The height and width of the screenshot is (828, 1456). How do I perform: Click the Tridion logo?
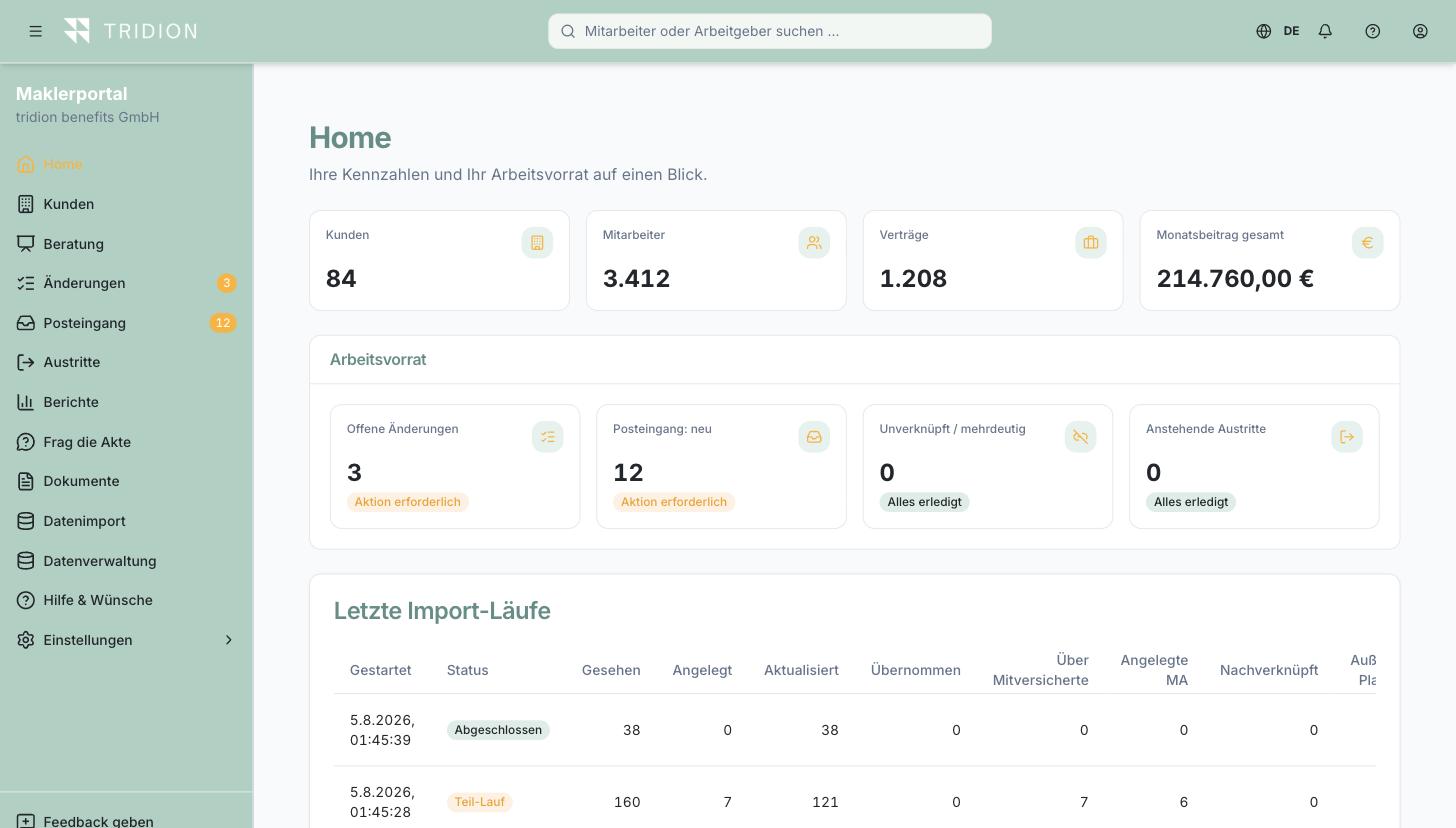(130, 31)
